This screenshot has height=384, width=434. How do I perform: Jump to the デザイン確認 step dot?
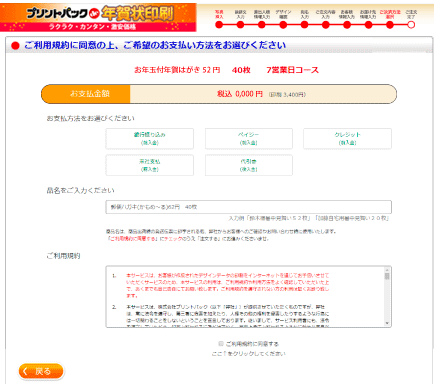(x=283, y=25)
